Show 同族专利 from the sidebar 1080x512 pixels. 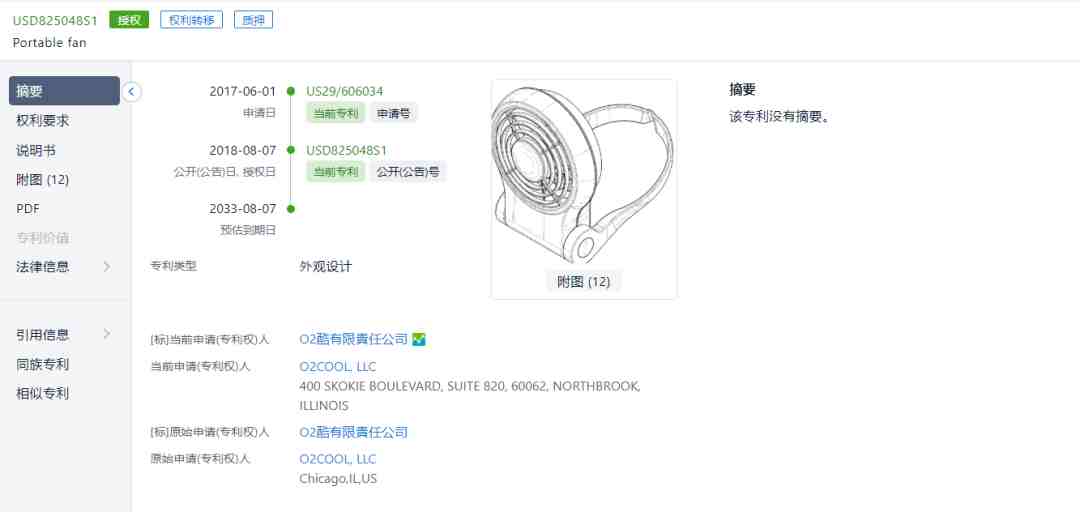click(x=43, y=365)
